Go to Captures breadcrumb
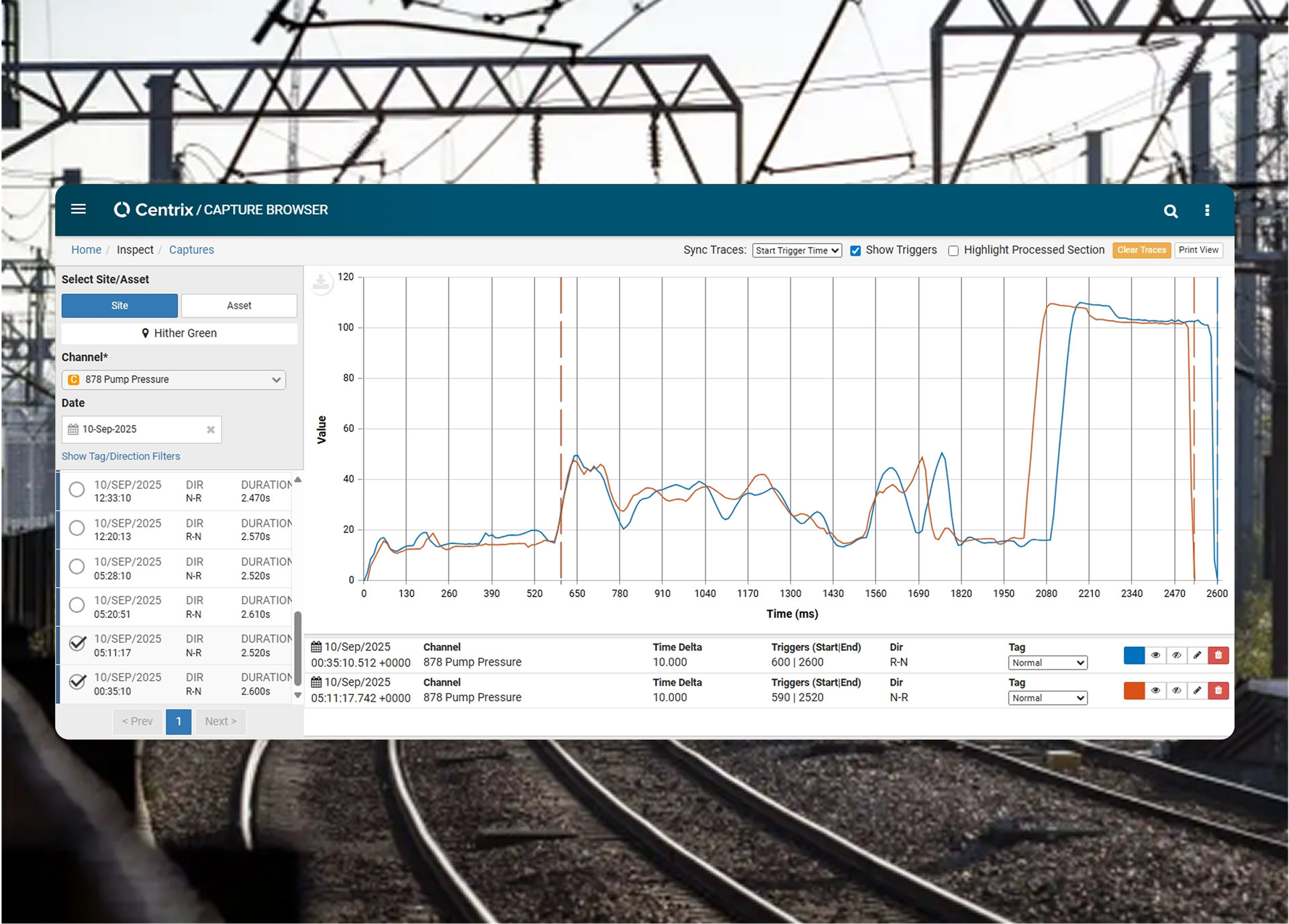The height and width of the screenshot is (924, 1289). coord(191,250)
